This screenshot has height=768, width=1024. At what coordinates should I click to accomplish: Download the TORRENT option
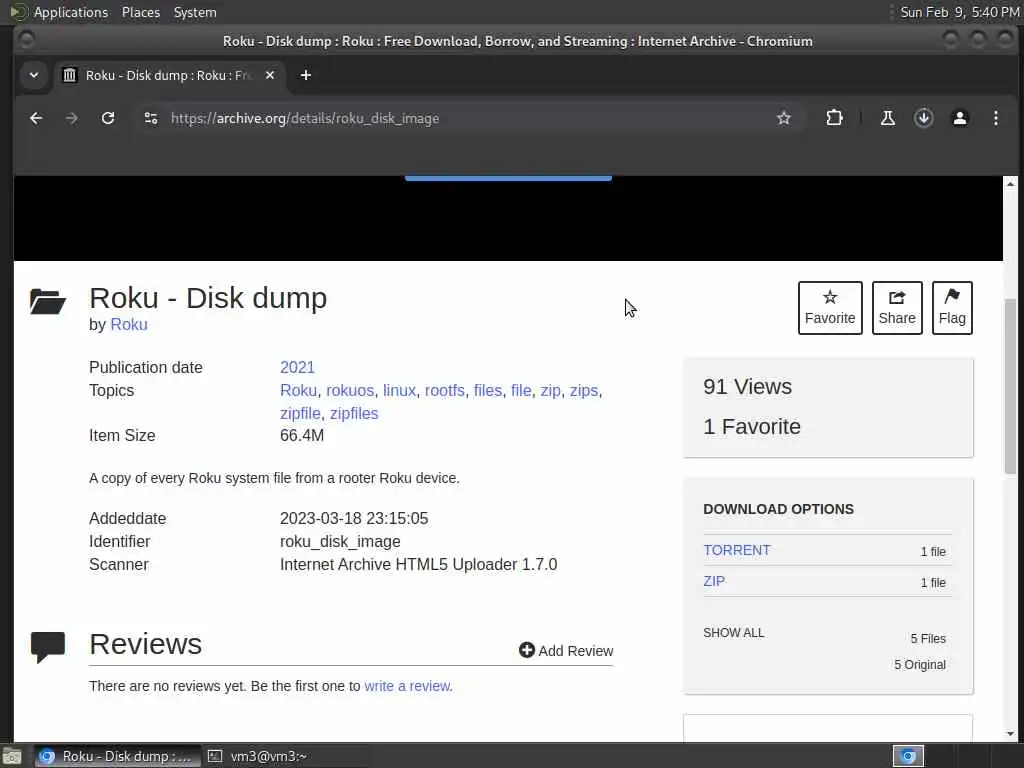[737, 551]
